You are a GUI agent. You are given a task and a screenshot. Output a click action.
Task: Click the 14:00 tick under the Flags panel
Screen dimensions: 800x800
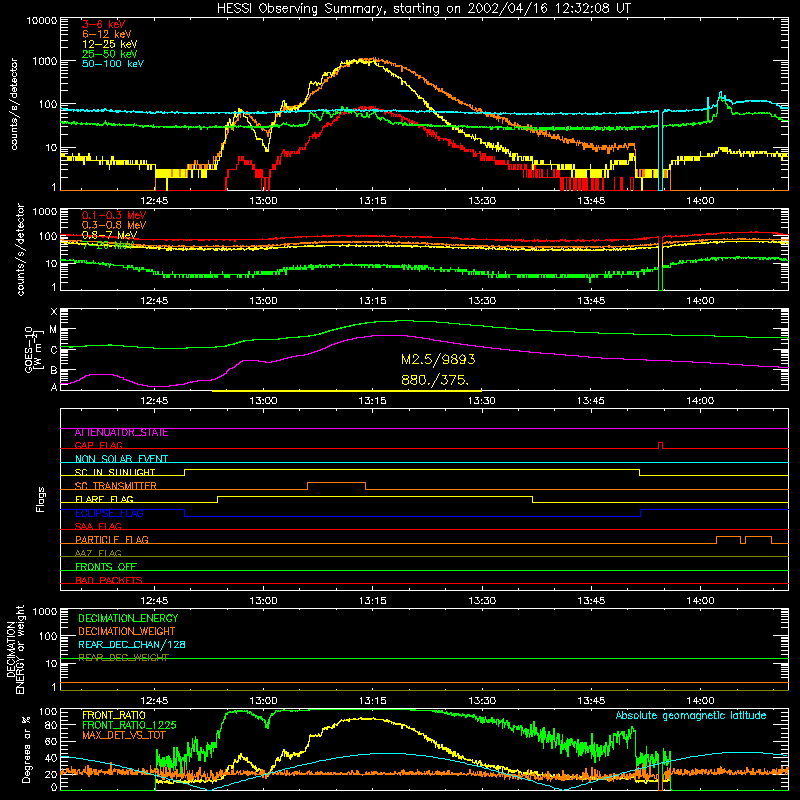[700, 601]
